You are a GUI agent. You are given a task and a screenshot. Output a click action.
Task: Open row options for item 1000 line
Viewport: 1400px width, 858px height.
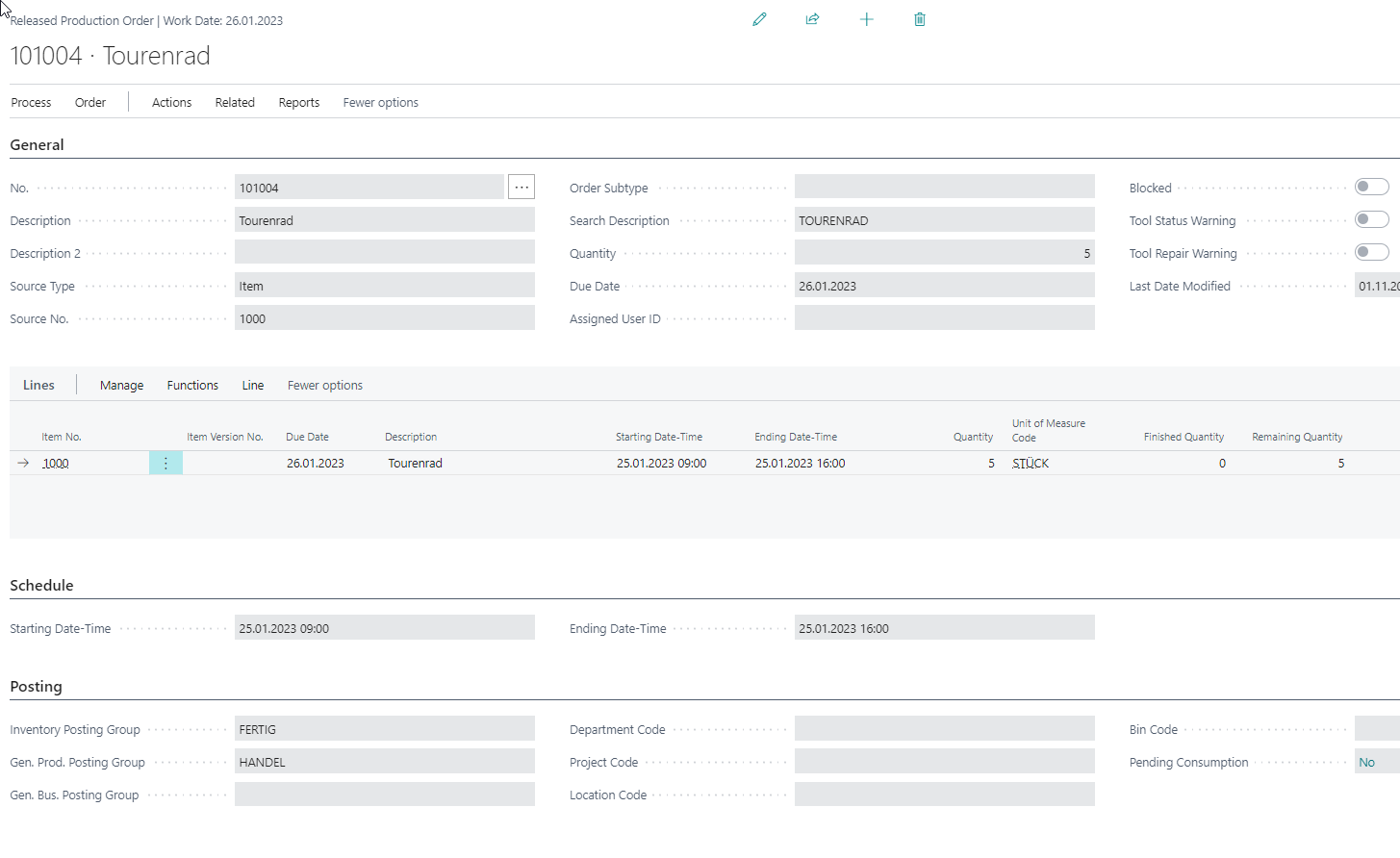[165, 464]
